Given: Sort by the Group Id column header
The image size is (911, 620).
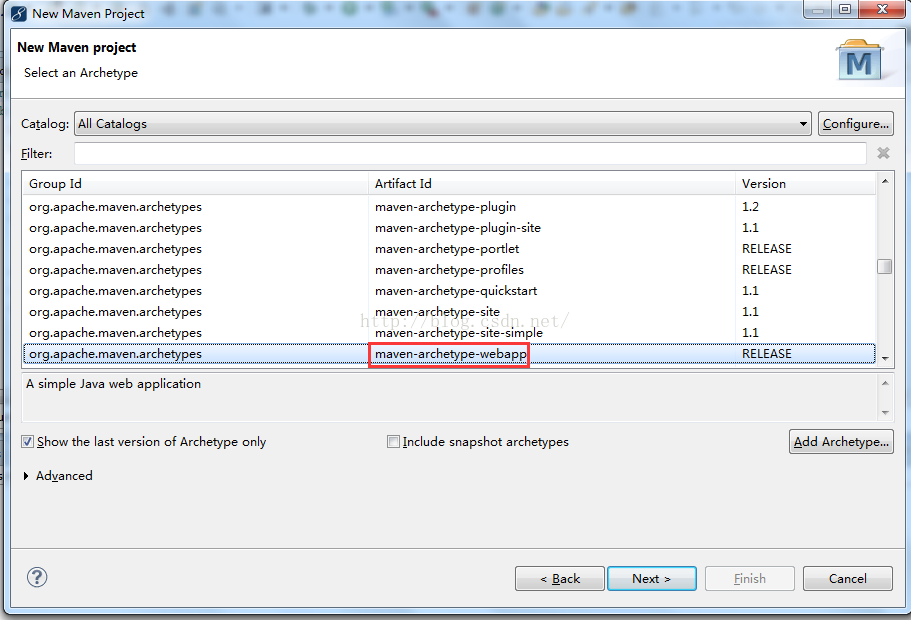Looking at the screenshot, I should tap(195, 184).
